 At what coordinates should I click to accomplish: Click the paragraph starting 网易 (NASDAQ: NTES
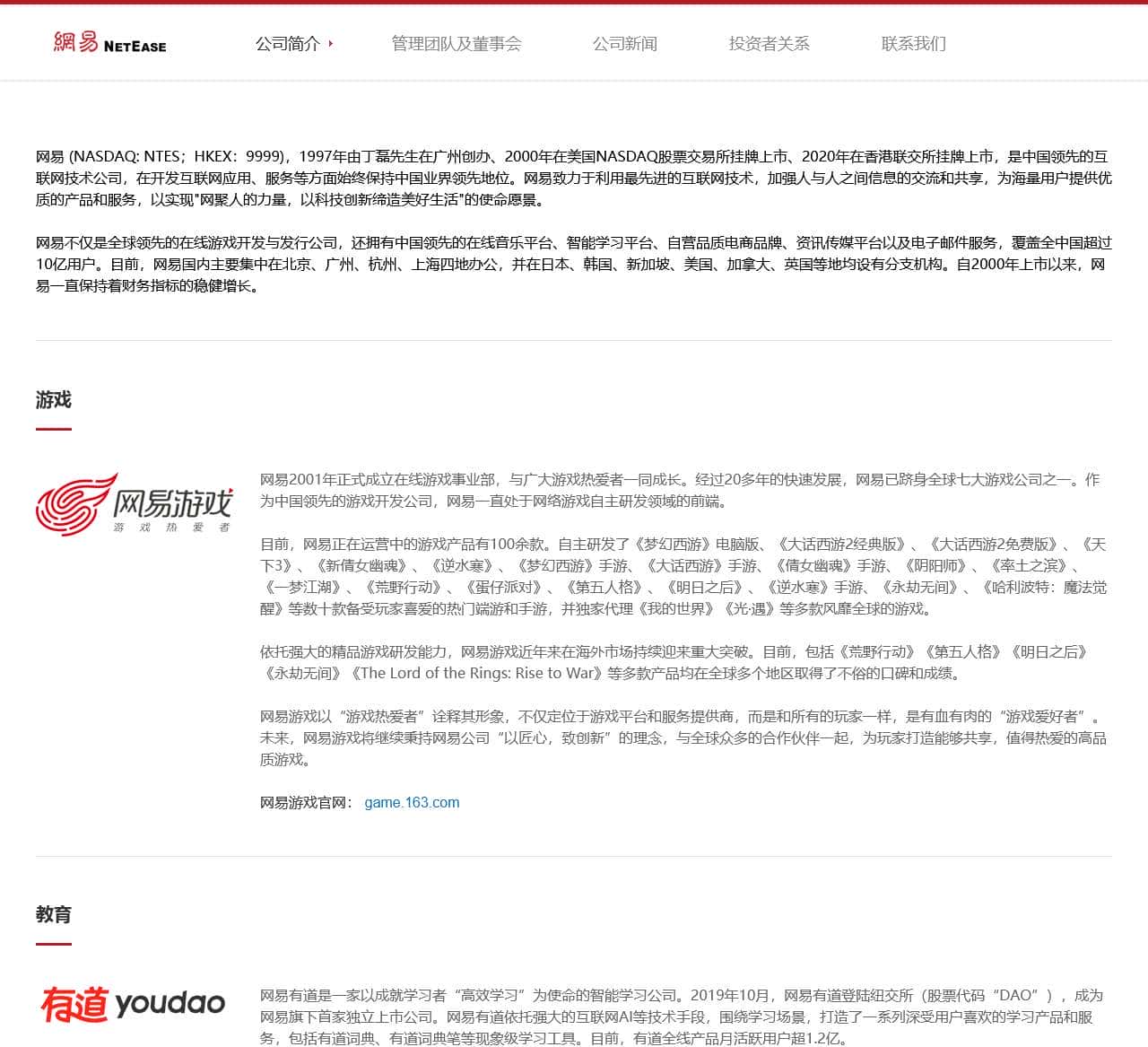tap(574, 178)
